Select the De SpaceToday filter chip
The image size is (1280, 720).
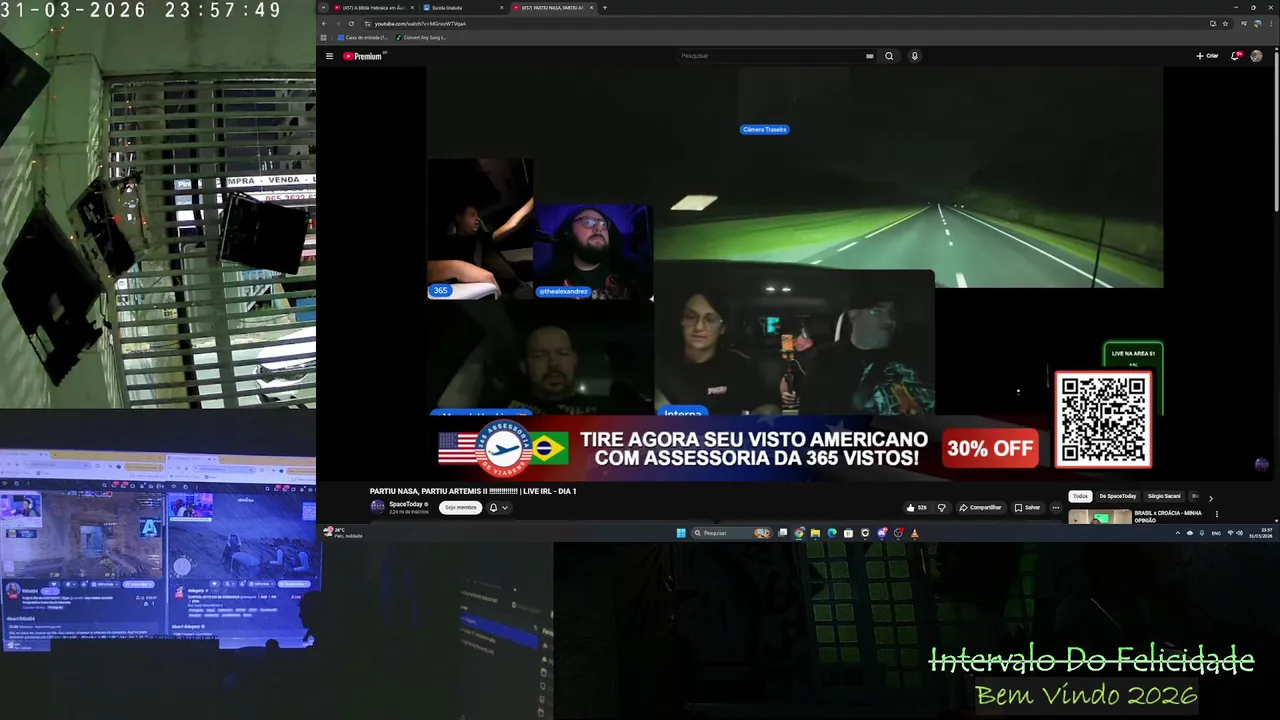point(1117,496)
